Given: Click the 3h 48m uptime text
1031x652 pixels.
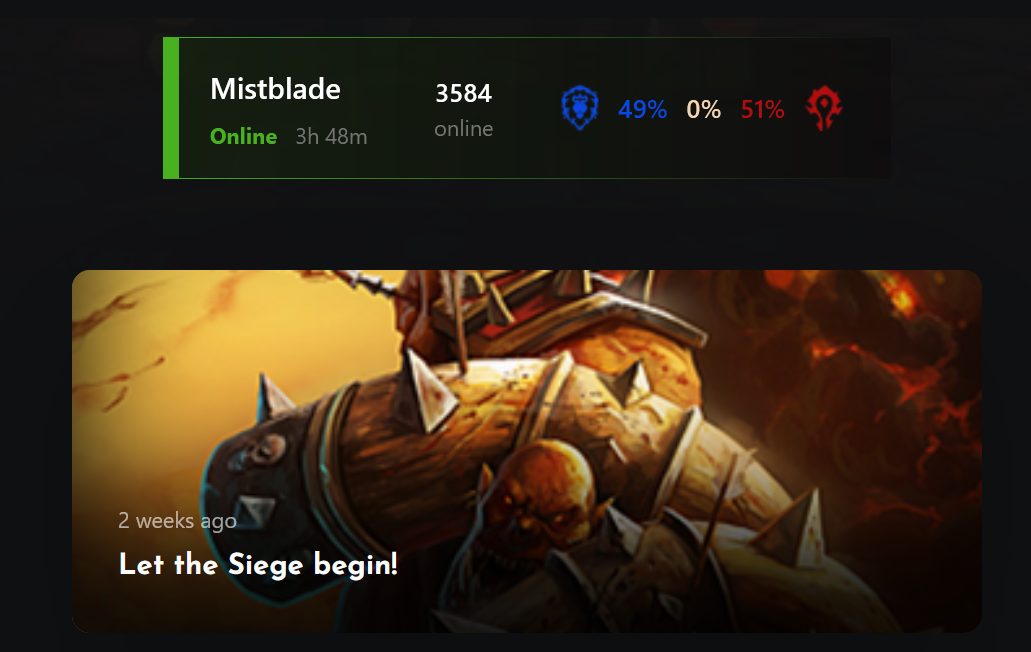Looking at the screenshot, I should [x=331, y=137].
